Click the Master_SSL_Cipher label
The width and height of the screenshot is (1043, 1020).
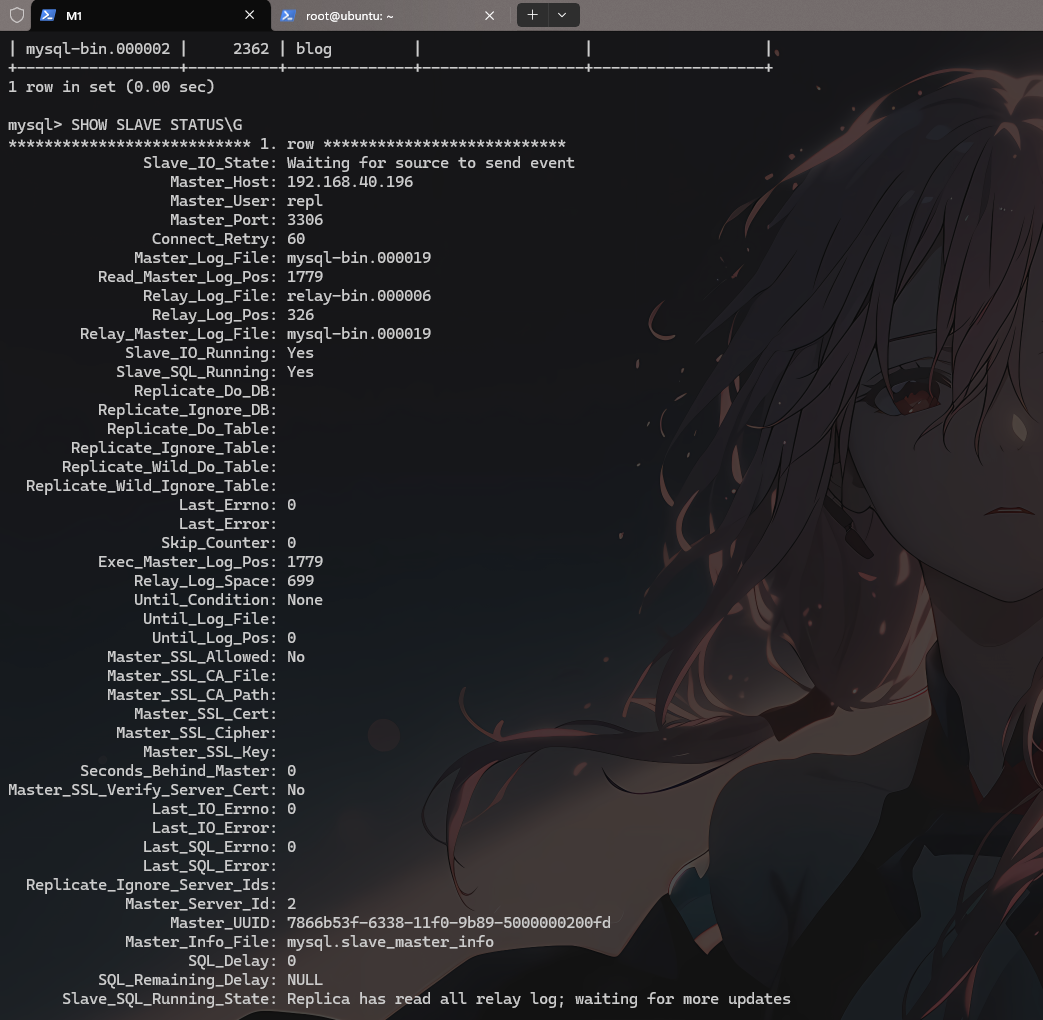click(196, 733)
